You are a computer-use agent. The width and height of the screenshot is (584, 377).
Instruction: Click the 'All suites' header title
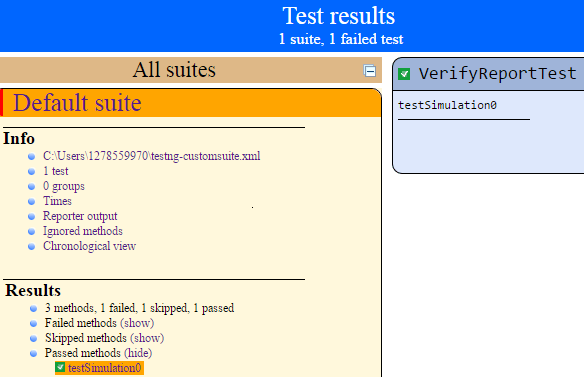point(174,70)
